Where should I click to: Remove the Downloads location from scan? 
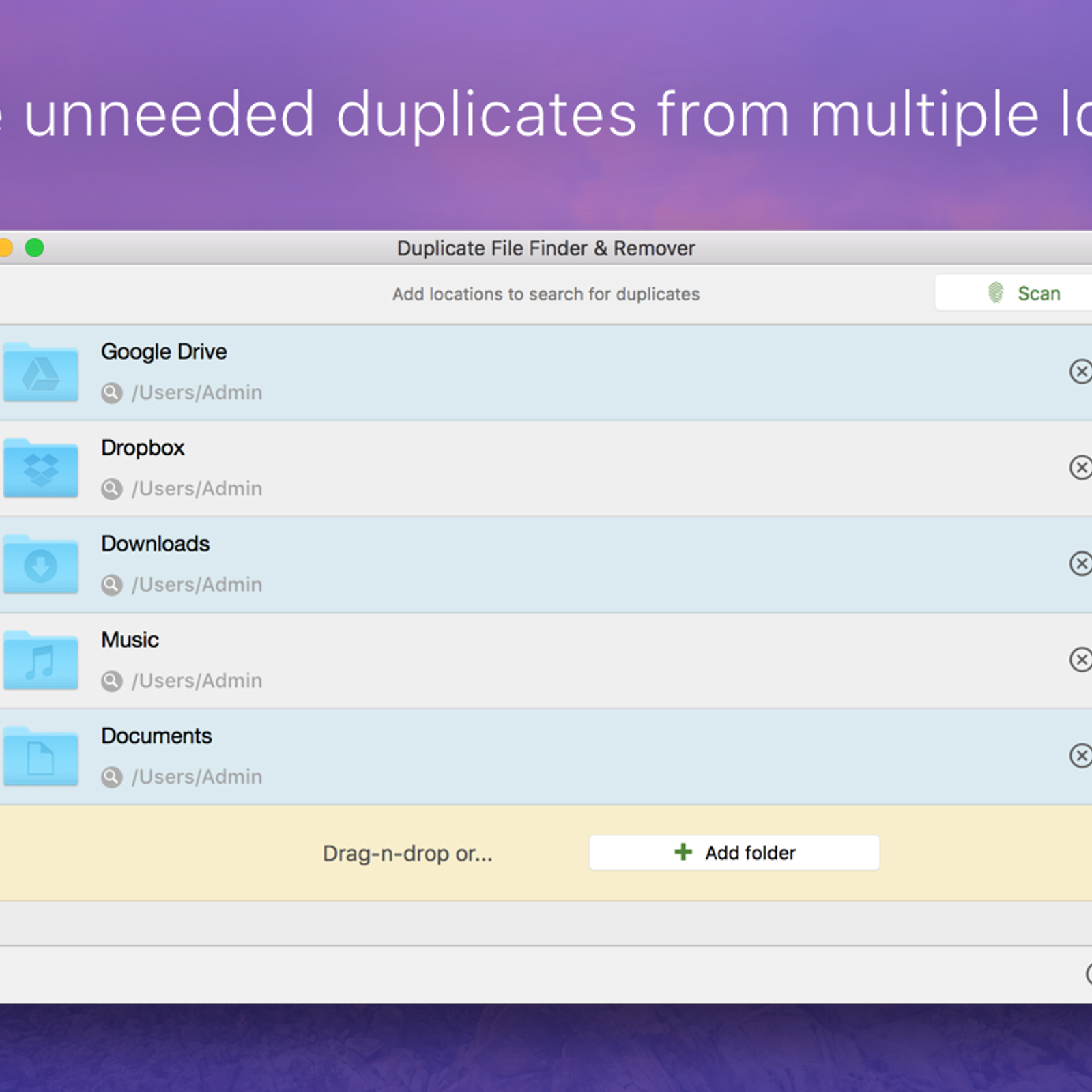tap(1080, 564)
